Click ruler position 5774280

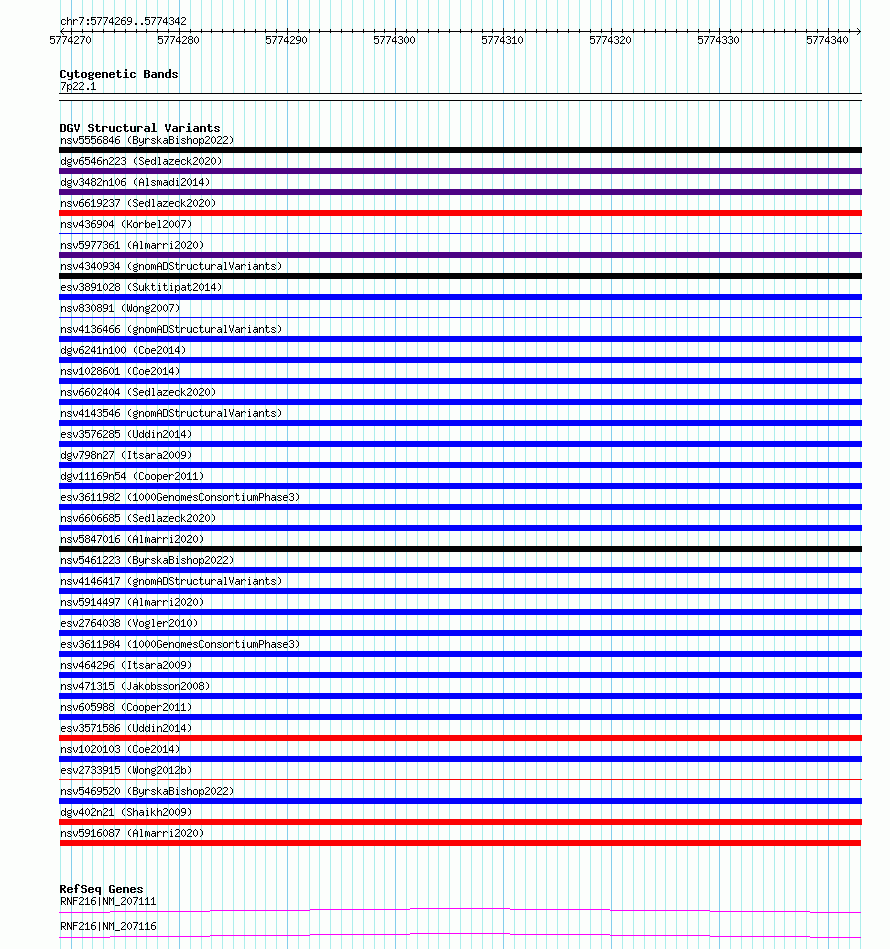pyautogui.click(x=178, y=40)
